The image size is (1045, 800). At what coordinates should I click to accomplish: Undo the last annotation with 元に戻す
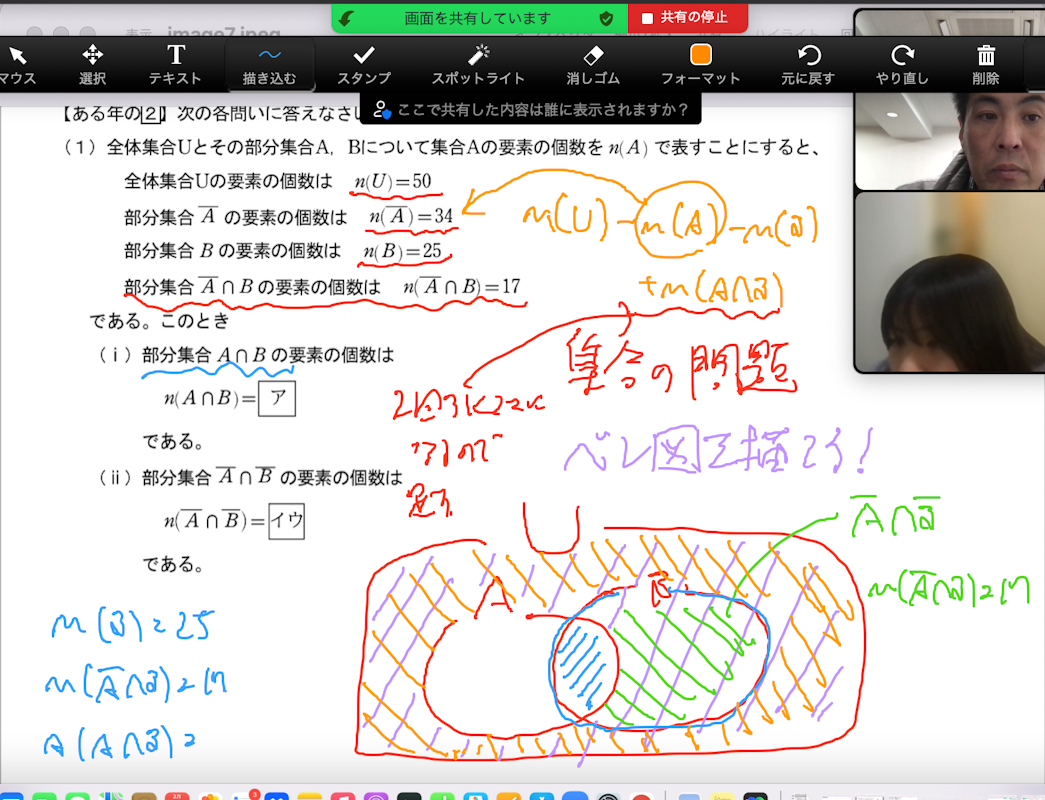[808, 63]
